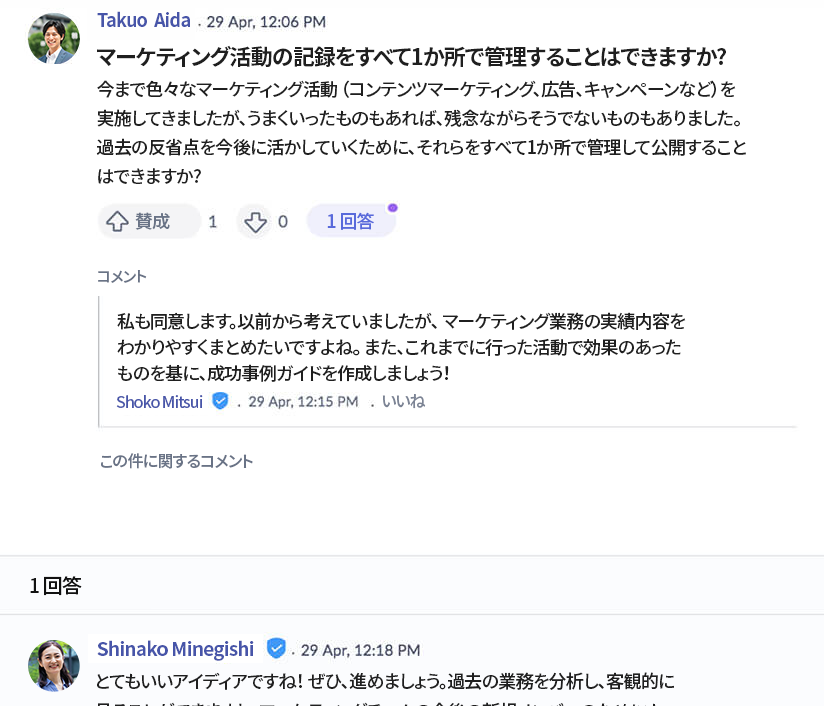The height and width of the screenshot is (706, 824).
Task: Click the upvote arrow icon beside 賛成
Action: pos(117,221)
